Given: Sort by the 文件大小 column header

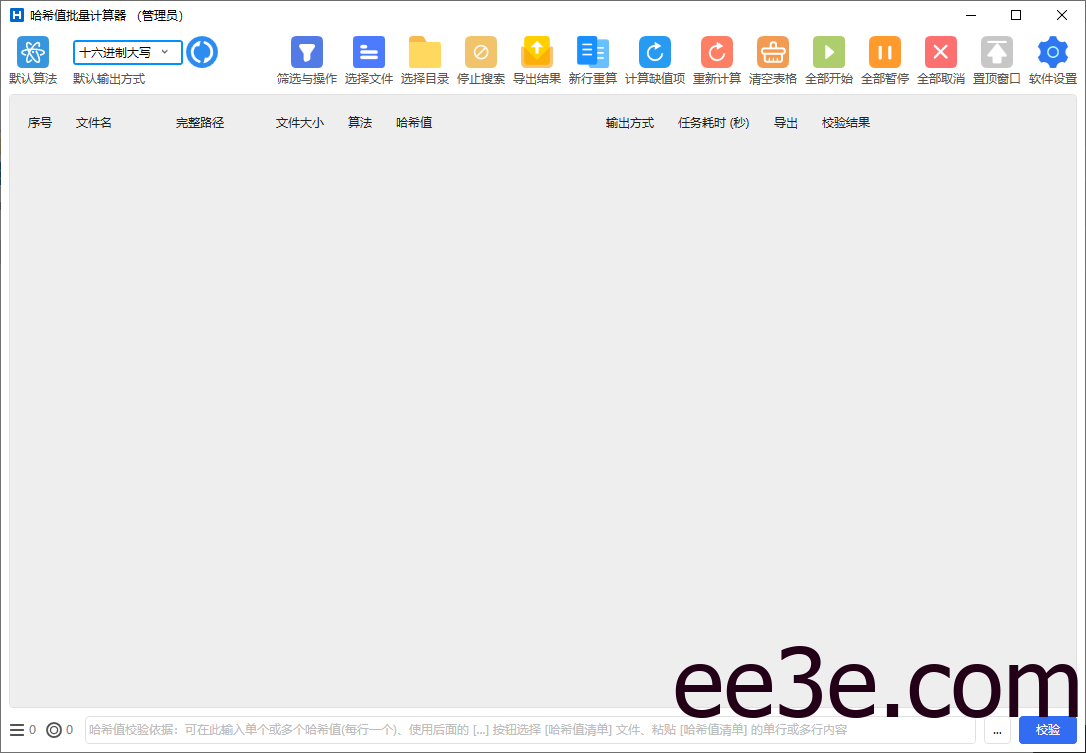Looking at the screenshot, I should [299, 122].
